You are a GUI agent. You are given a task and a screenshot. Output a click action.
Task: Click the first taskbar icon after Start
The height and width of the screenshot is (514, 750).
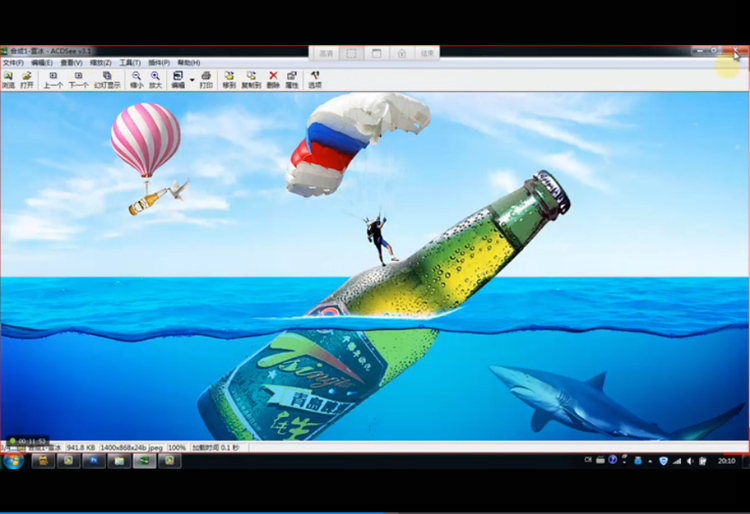coord(43,461)
